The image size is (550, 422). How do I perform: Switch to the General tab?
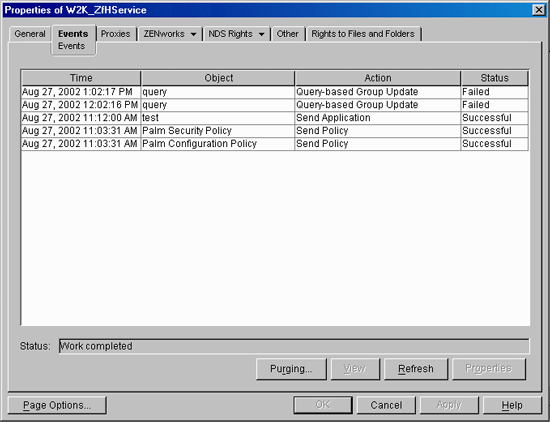coord(30,34)
